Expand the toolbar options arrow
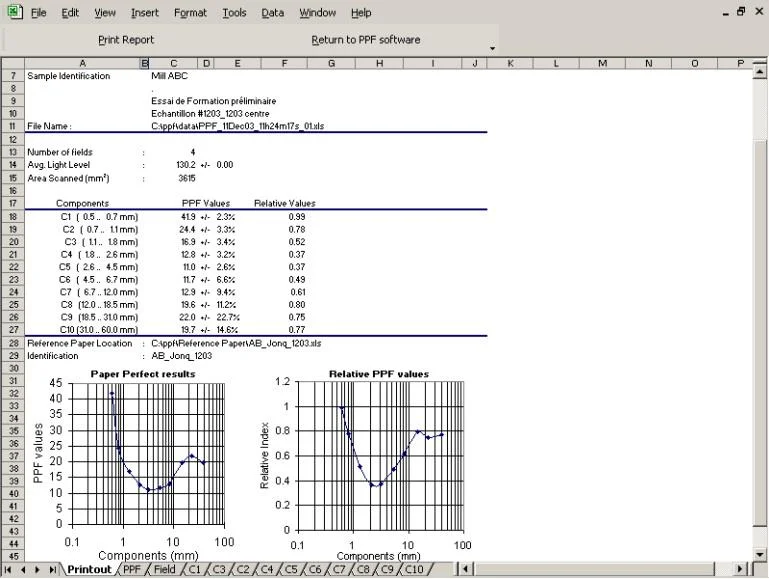The width and height of the screenshot is (769, 579). (x=492, y=48)
